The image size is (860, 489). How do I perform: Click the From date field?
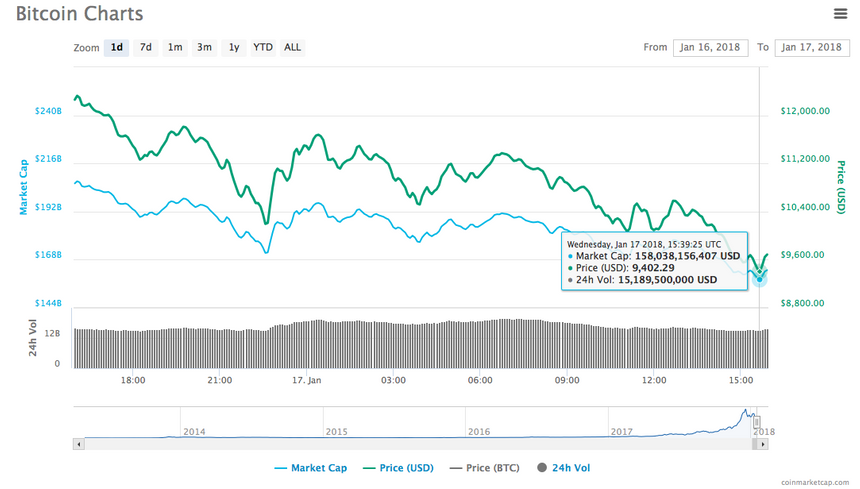coord(710,47)
